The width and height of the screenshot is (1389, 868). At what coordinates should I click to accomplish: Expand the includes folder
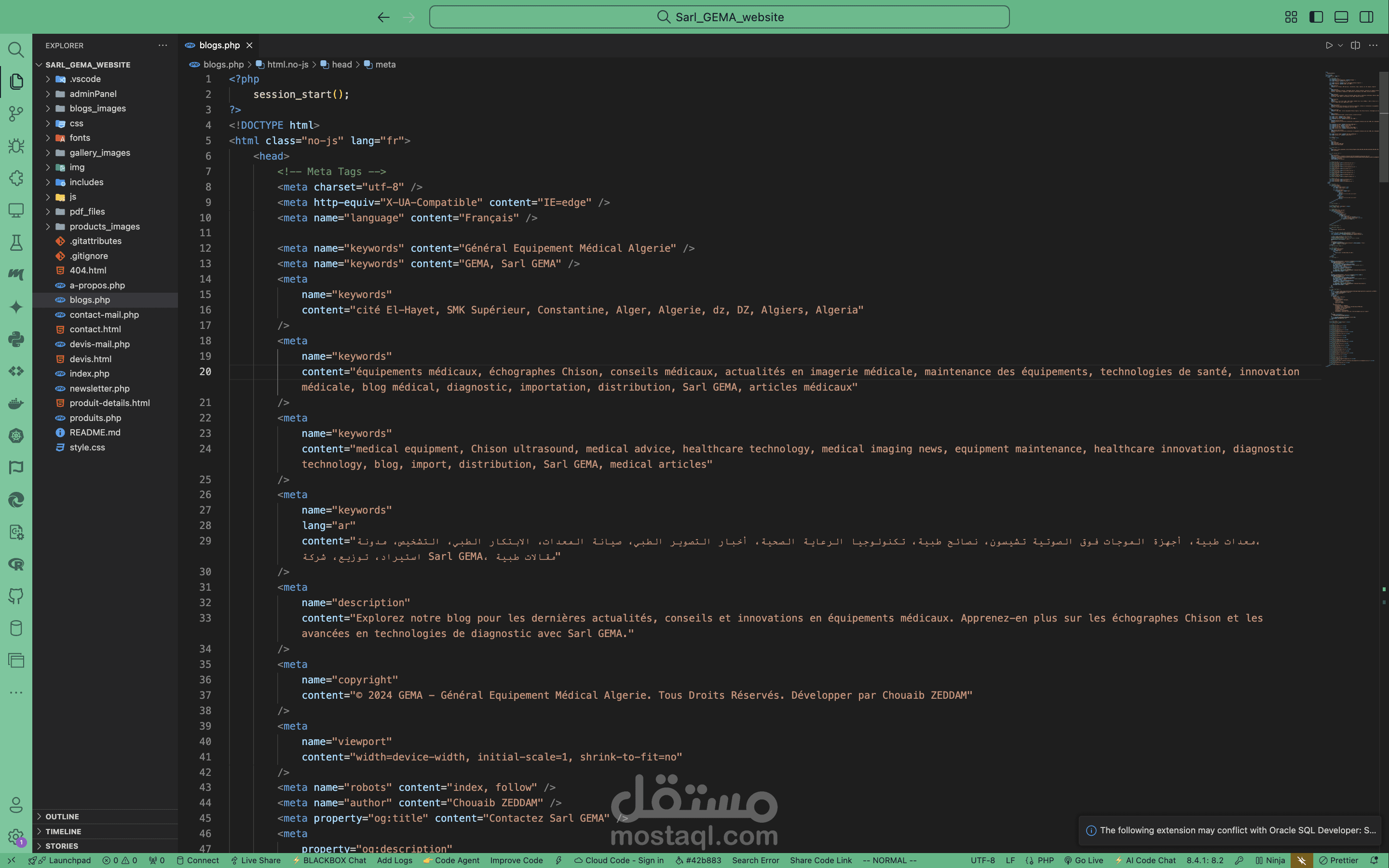click(105, 182)
